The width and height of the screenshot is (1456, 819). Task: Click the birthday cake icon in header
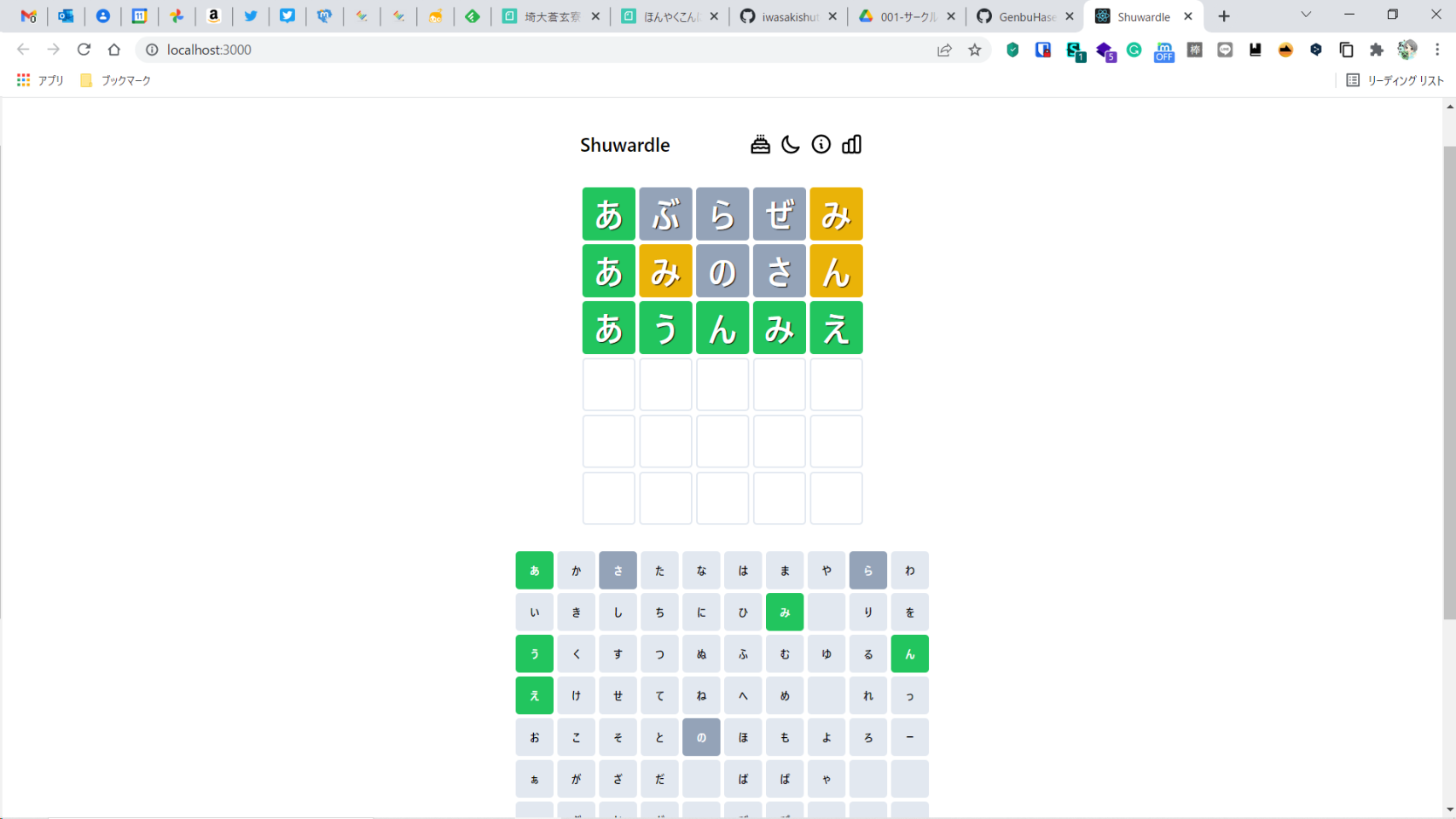(760, 145)
